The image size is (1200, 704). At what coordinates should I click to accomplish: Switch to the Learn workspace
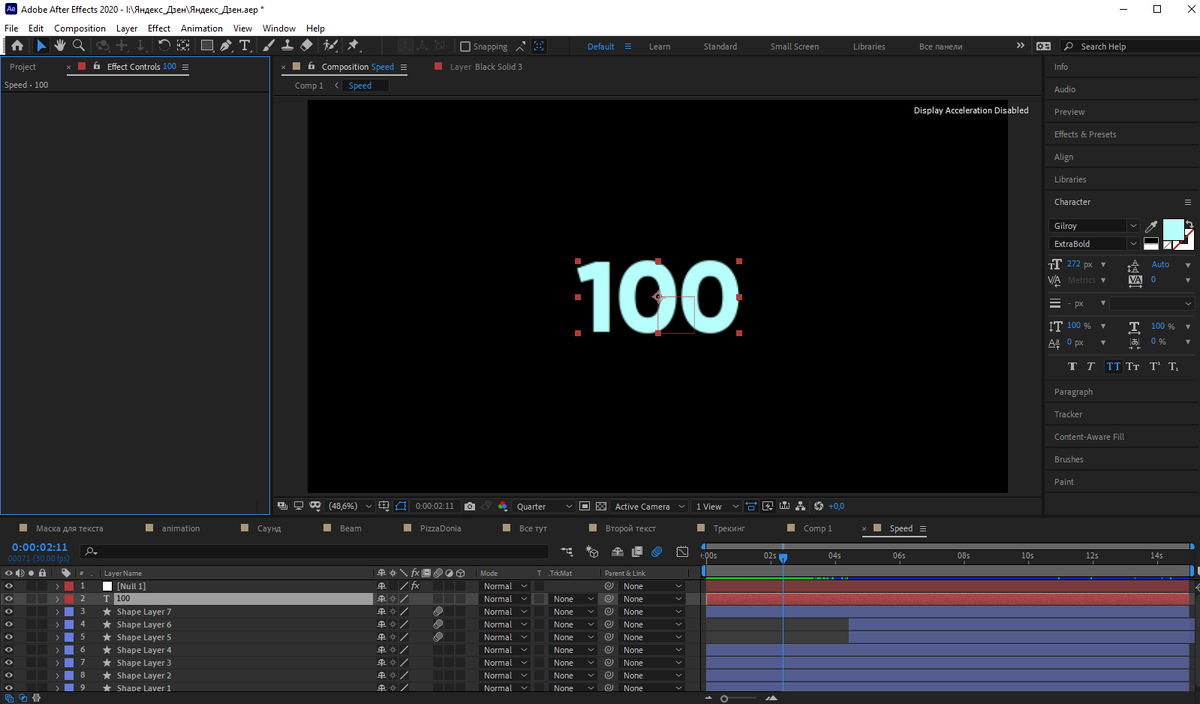pyautogui.click(x=659, y=47)
